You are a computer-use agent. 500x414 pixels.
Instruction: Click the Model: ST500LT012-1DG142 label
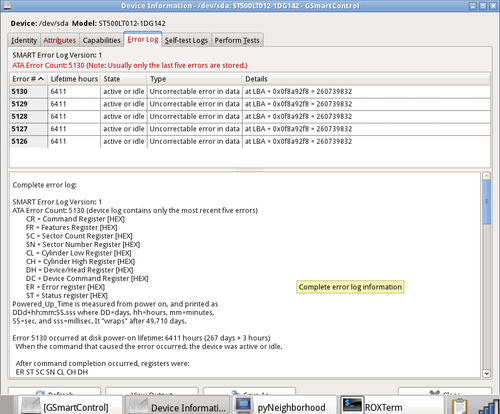(x=119, y=23)
